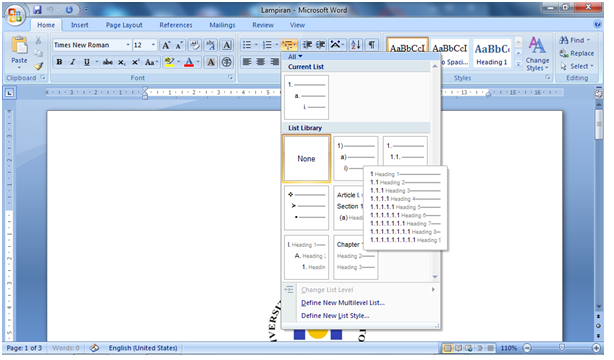Screen dimensions: 614x360
Task: Click the Cut scissors icon
Action: [x=38, y=40]
